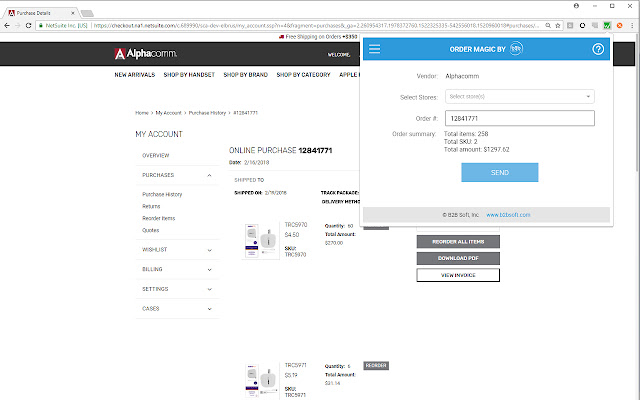Go to Purchase History in sidebar
The image size is (640, 400).
162,194
